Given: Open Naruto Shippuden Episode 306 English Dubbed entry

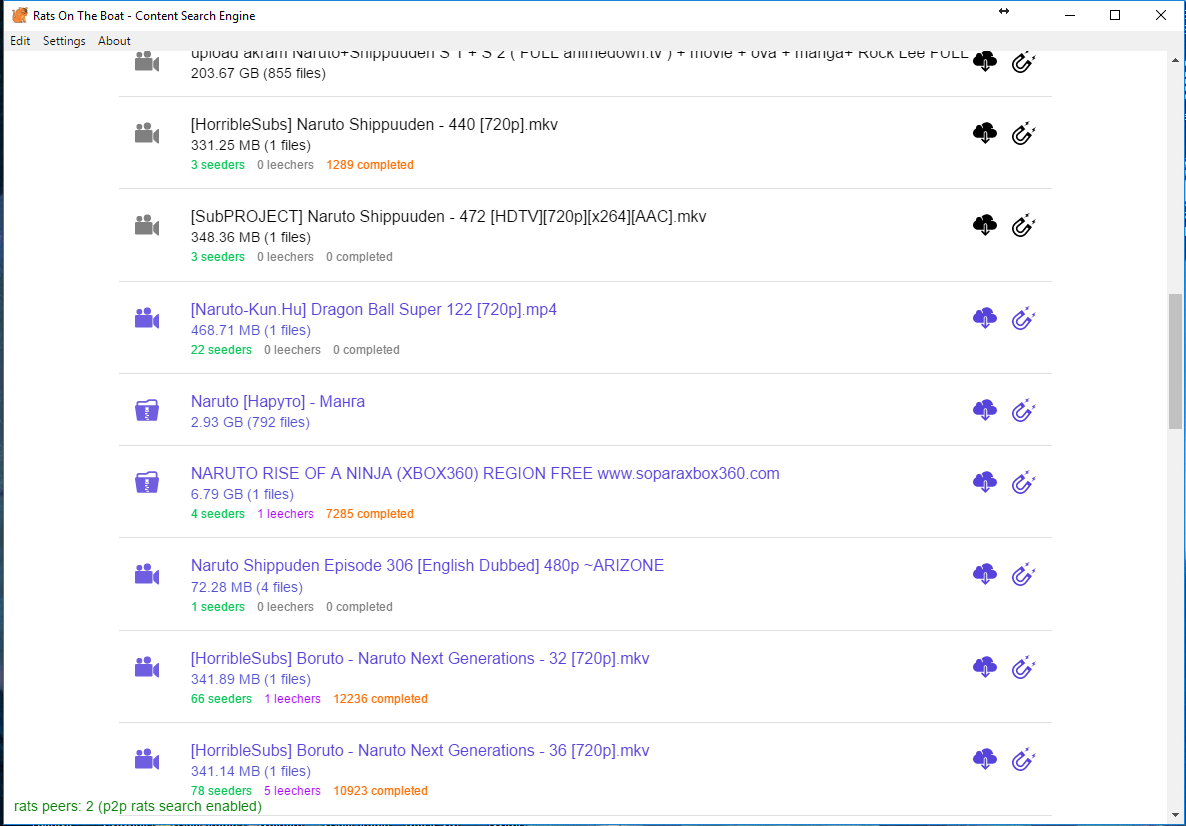Looking at the screenshot, I should coord(427,566).
